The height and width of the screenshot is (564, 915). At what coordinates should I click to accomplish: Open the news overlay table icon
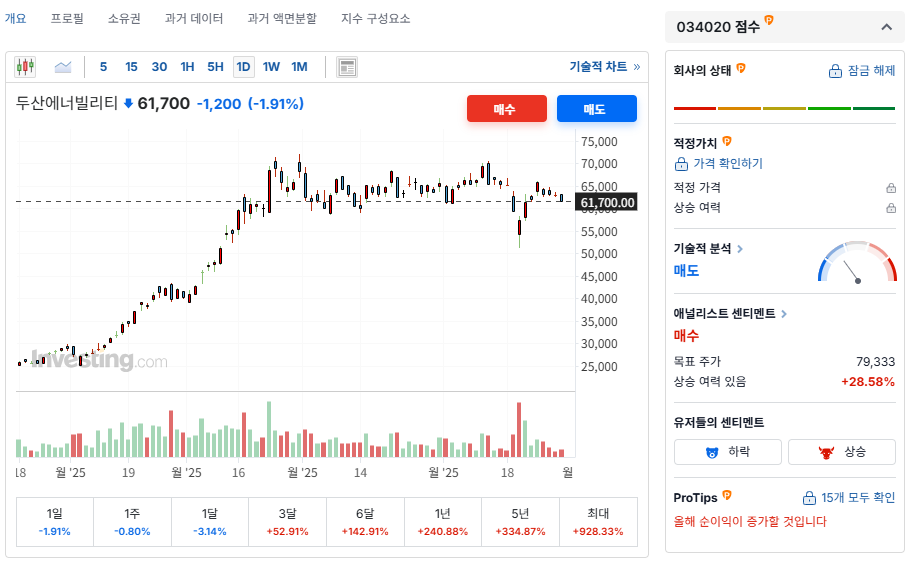[x=347, y=67]
